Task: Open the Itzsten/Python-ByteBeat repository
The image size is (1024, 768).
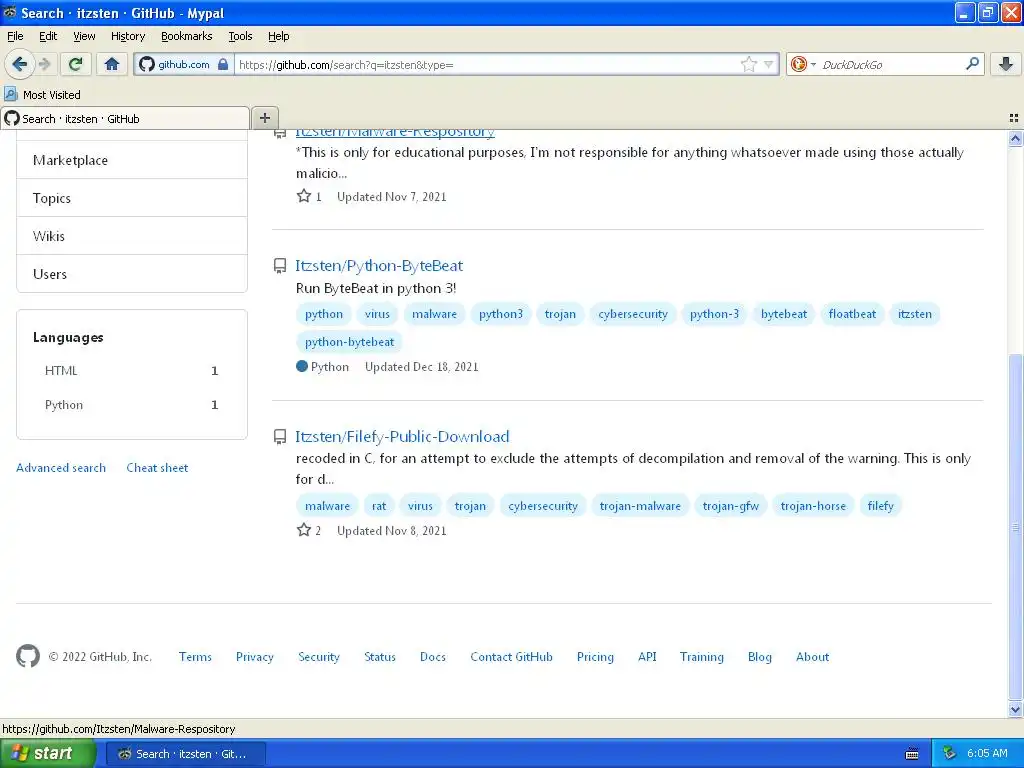Action: 379,266
